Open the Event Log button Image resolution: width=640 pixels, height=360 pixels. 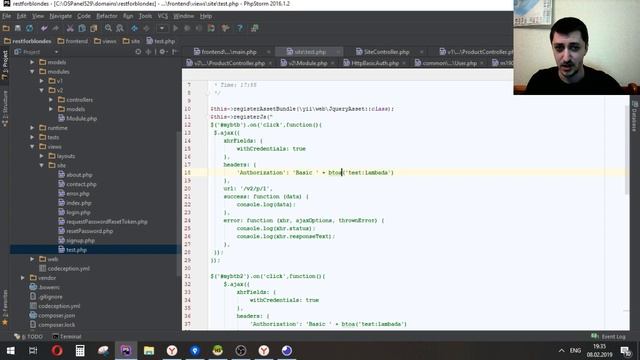[608, 336]
